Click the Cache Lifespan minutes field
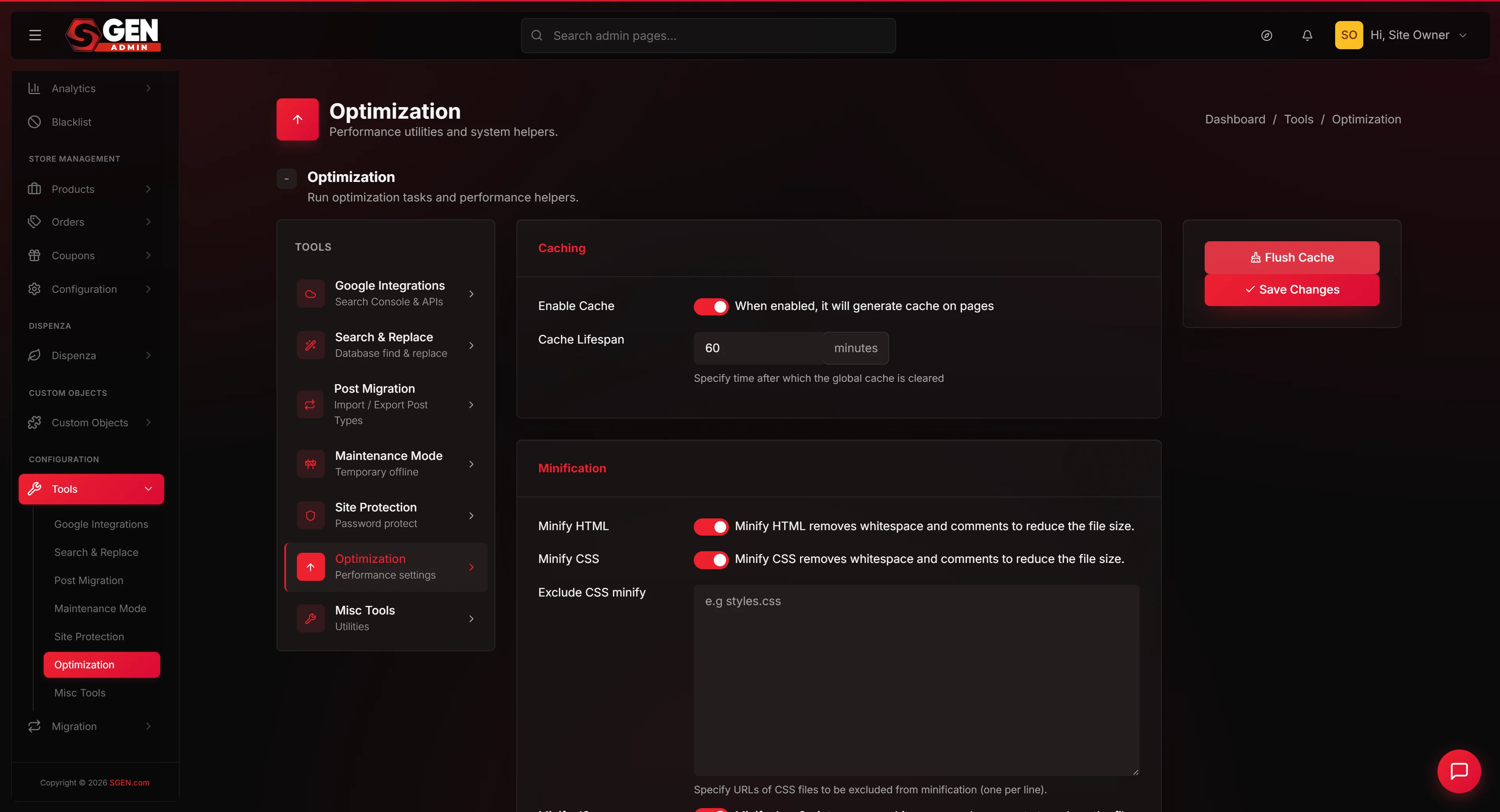Viewport: 1500px width, 812px height. [x=759, y=348]
